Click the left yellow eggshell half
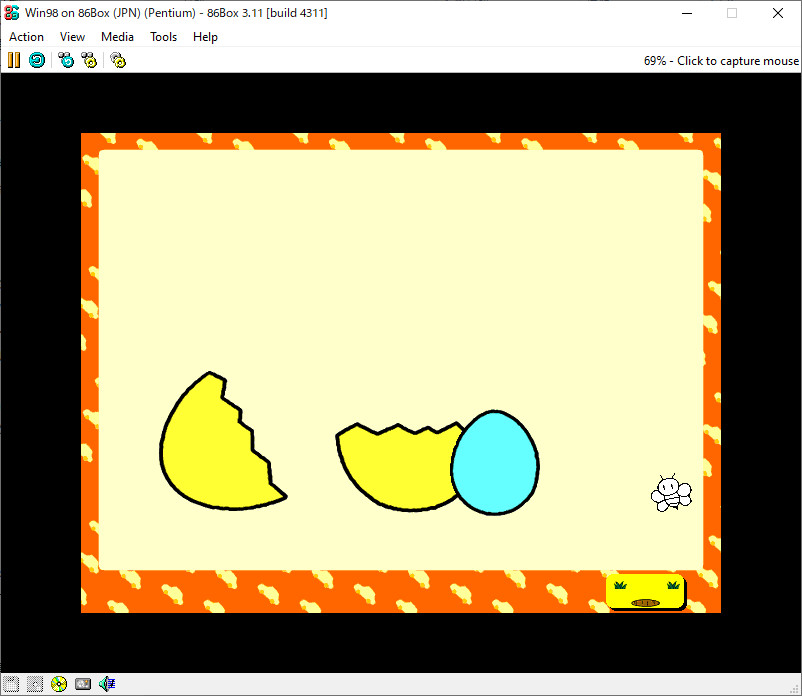Viewport: 802px width, 696px height. [x=217, y=450]
